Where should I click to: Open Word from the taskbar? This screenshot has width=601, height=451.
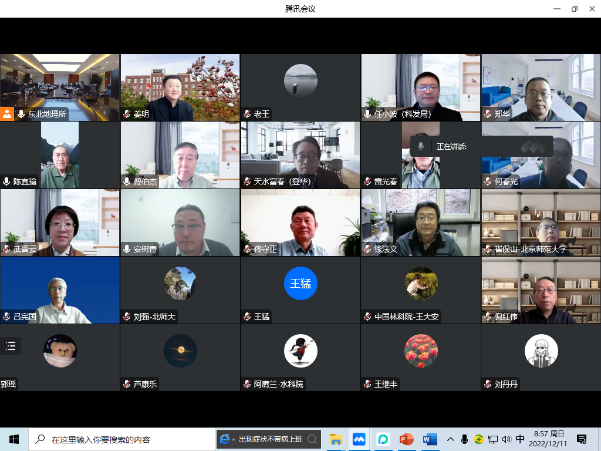(430, 439)
